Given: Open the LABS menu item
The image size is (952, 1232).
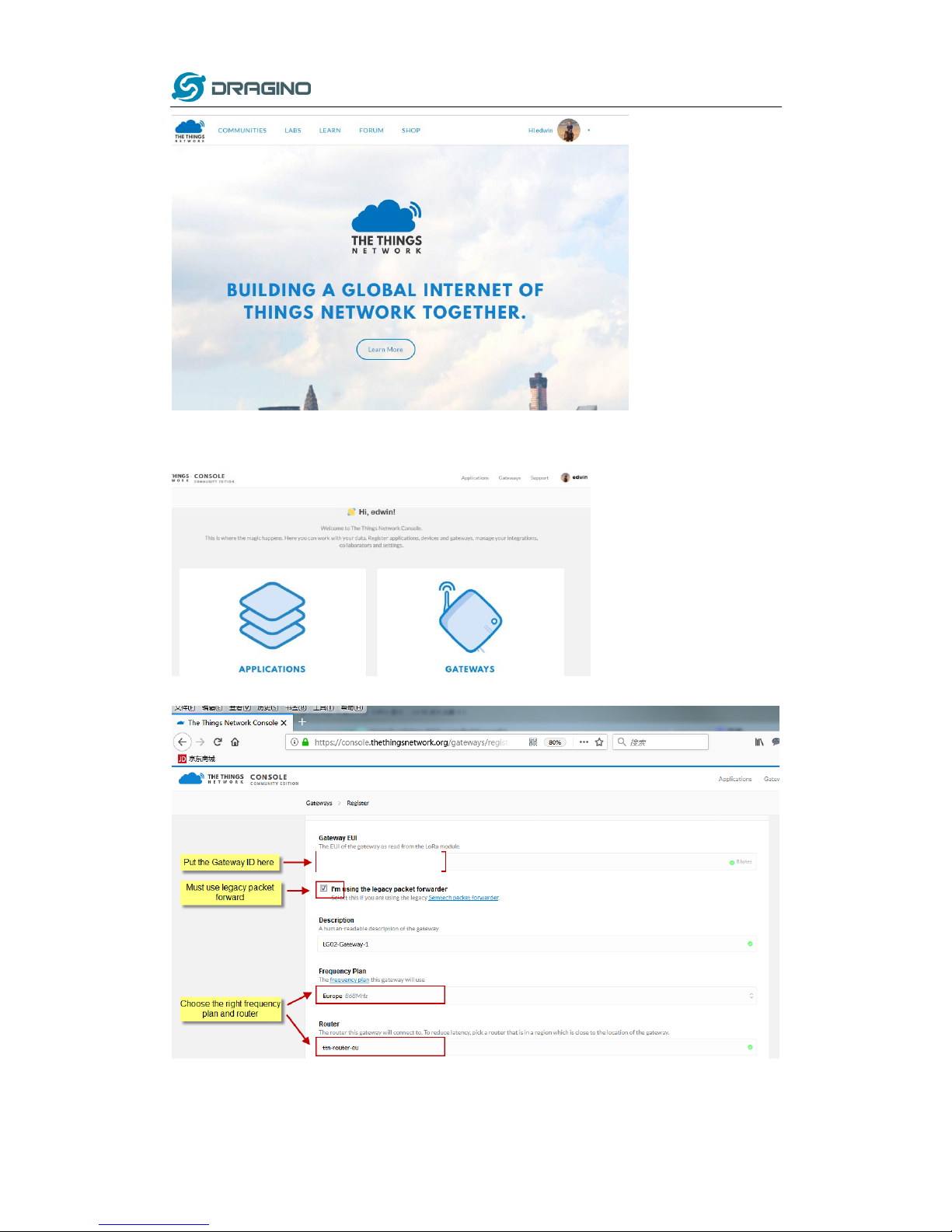Looking at the screenshot, I should pyautogui.click(x=293, y=131).
